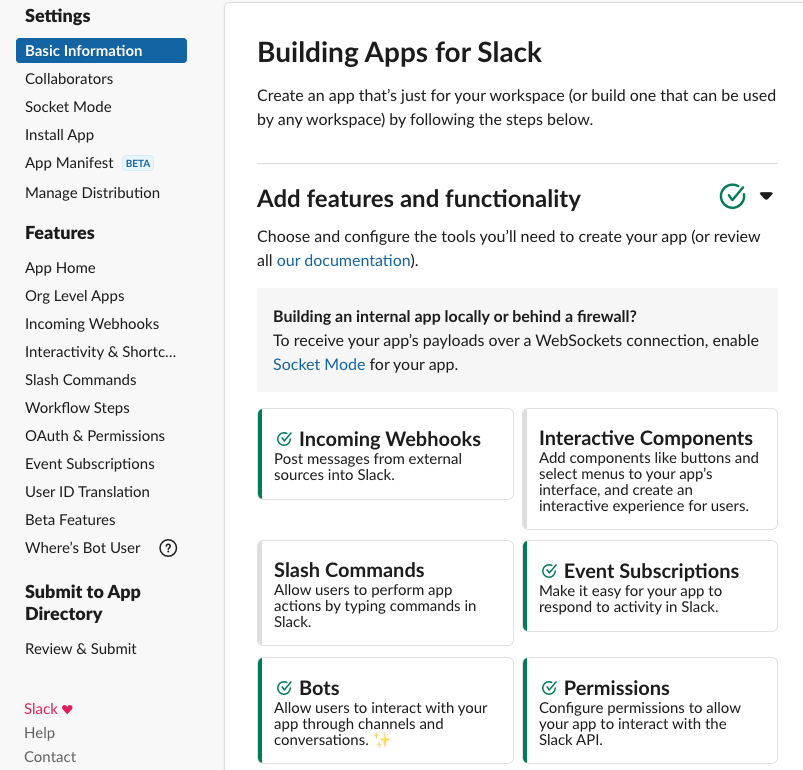Select Incoming Webhooks in sidebar

pyautogui.click(x=92, y=324)
